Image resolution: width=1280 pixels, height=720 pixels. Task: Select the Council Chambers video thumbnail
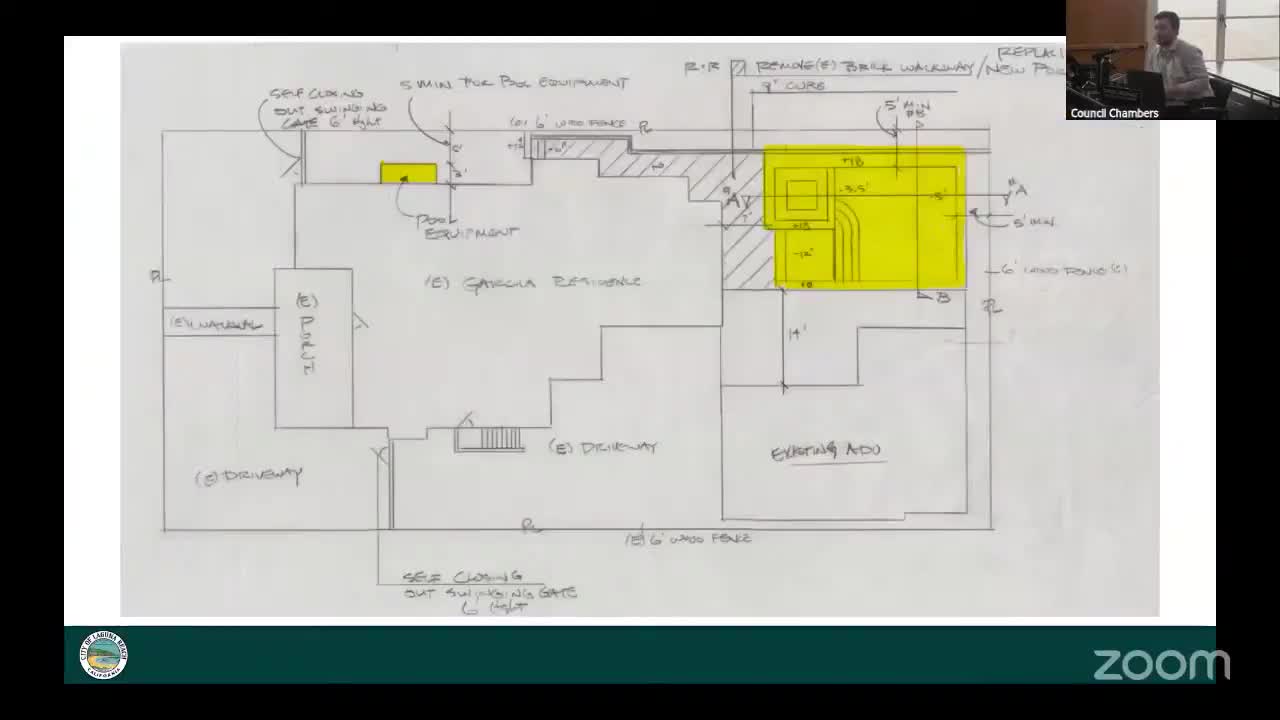pyautogui.click(x=1172, y=60)
